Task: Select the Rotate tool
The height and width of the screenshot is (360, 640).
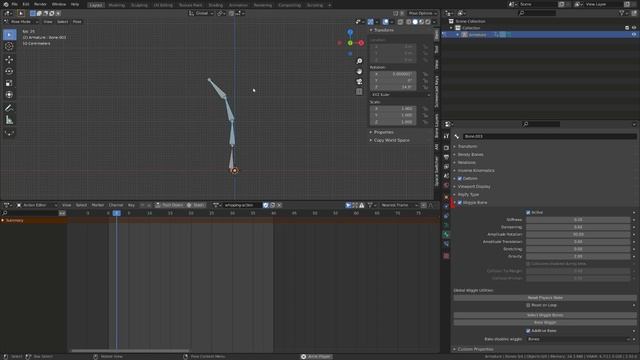Action: [9, 71]
